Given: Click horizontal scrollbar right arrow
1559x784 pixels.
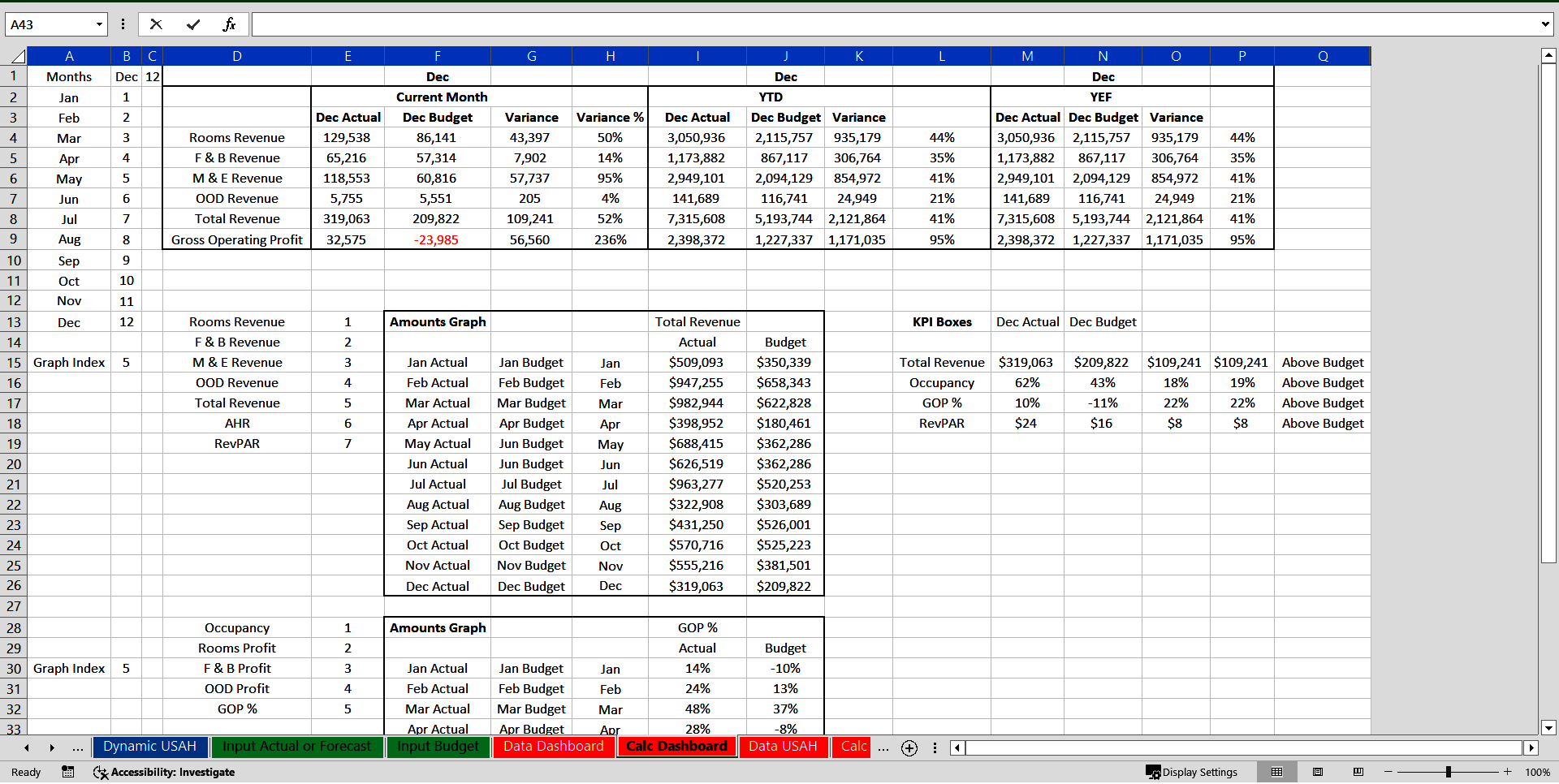Looking at the screenshot, I should pos(1531,748).
